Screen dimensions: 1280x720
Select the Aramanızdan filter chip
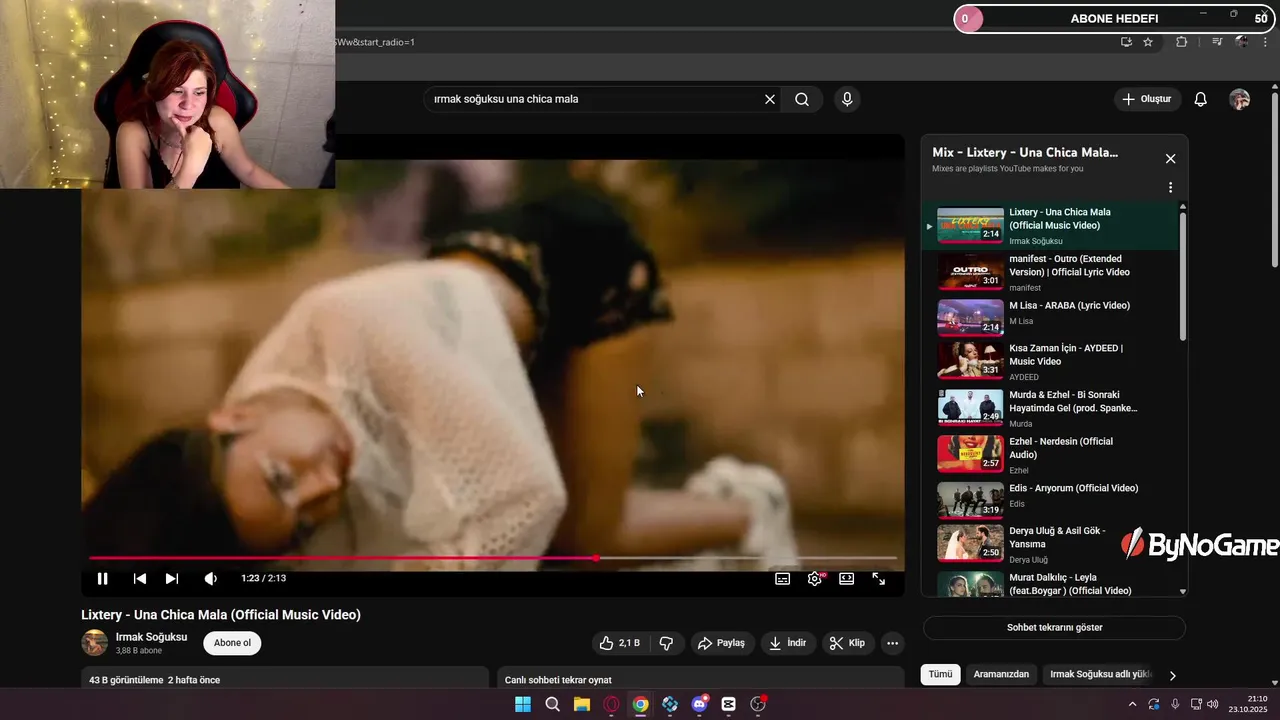[x=1001, y=674]
